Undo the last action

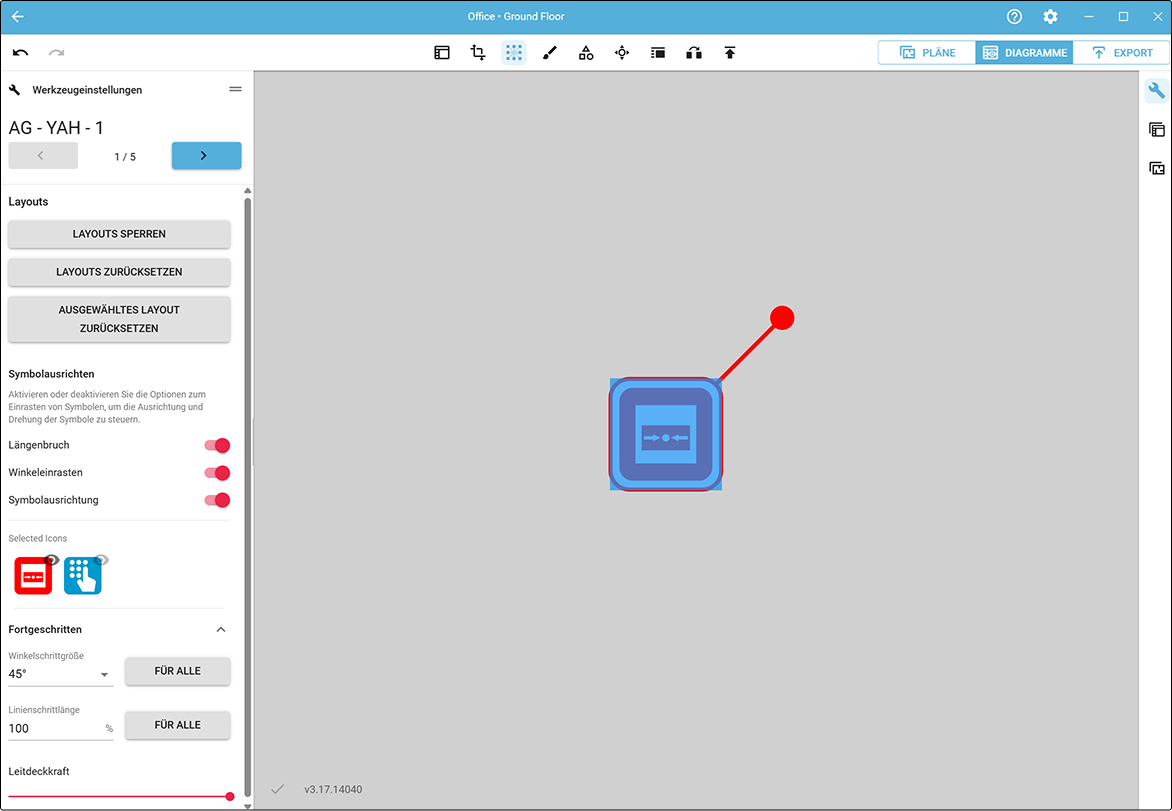click(x=21, y=53)
